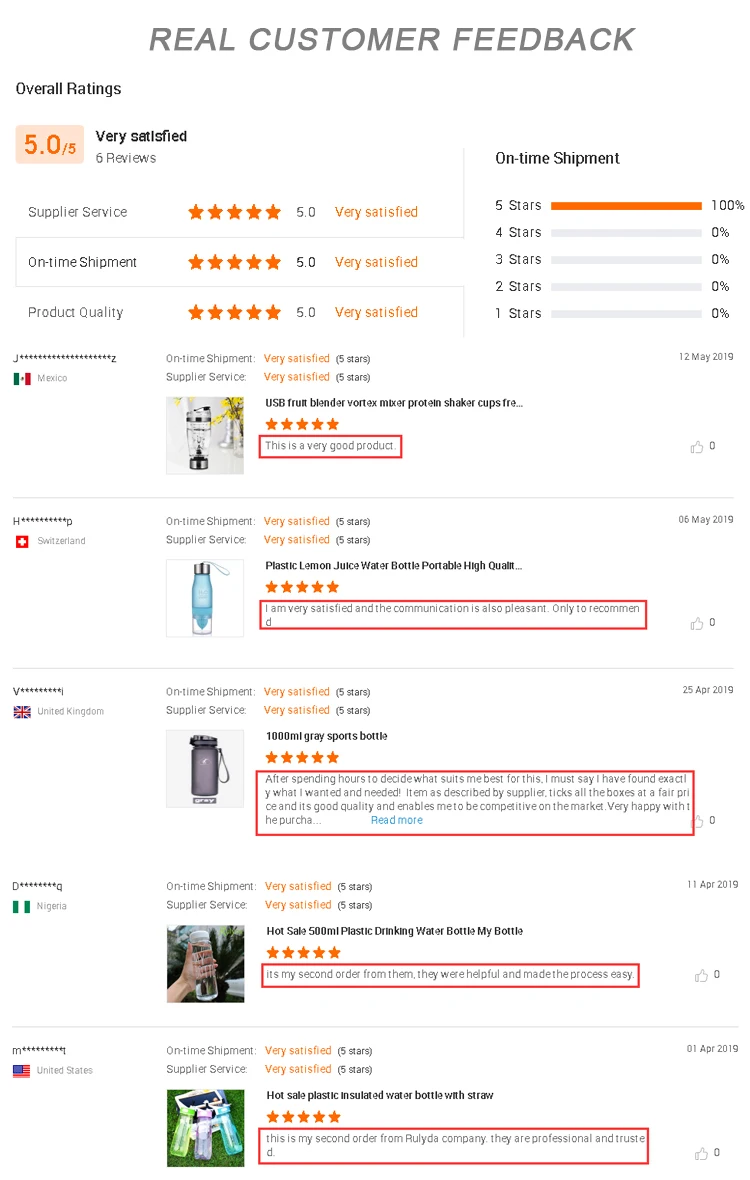Select the Product Quality rating row
750x1180 pixels.
tap(238, 312)
